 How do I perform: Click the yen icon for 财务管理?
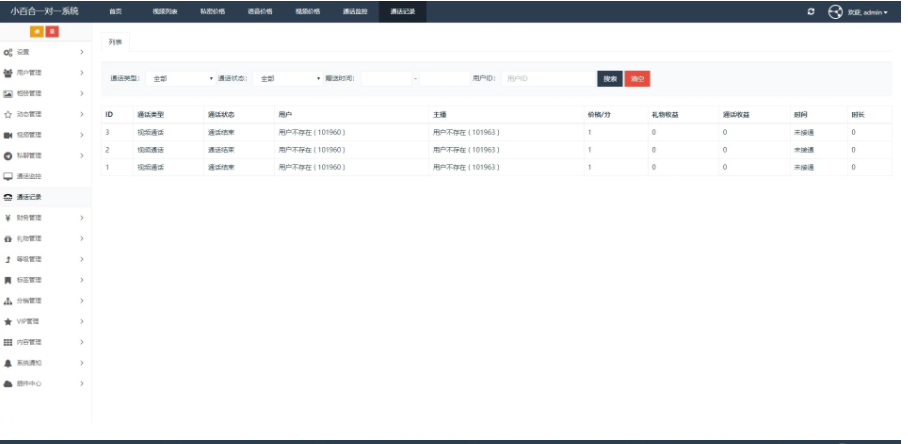(8, 218)
